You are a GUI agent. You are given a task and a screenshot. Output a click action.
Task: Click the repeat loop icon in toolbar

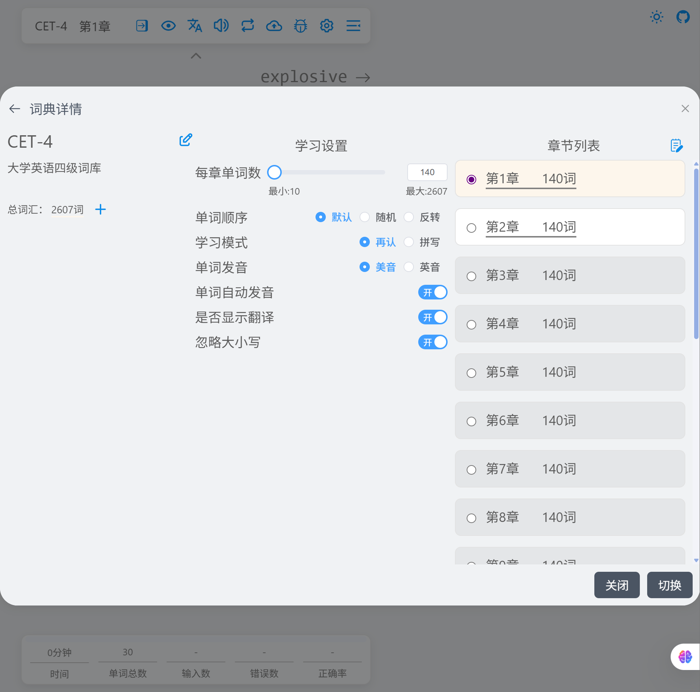click(x=248, y=26)
